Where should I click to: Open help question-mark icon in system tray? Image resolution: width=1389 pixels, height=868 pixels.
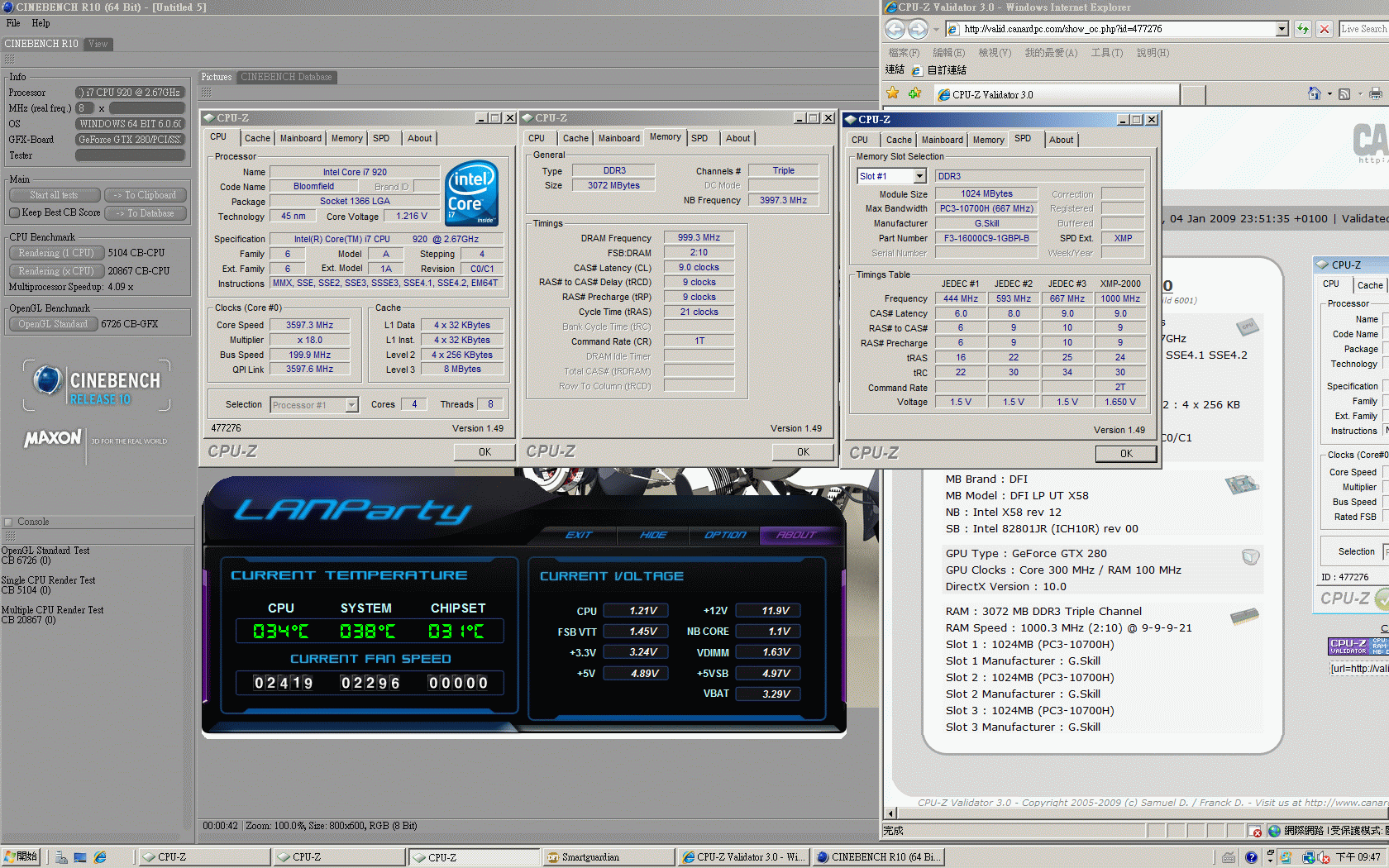point(1251,857)
